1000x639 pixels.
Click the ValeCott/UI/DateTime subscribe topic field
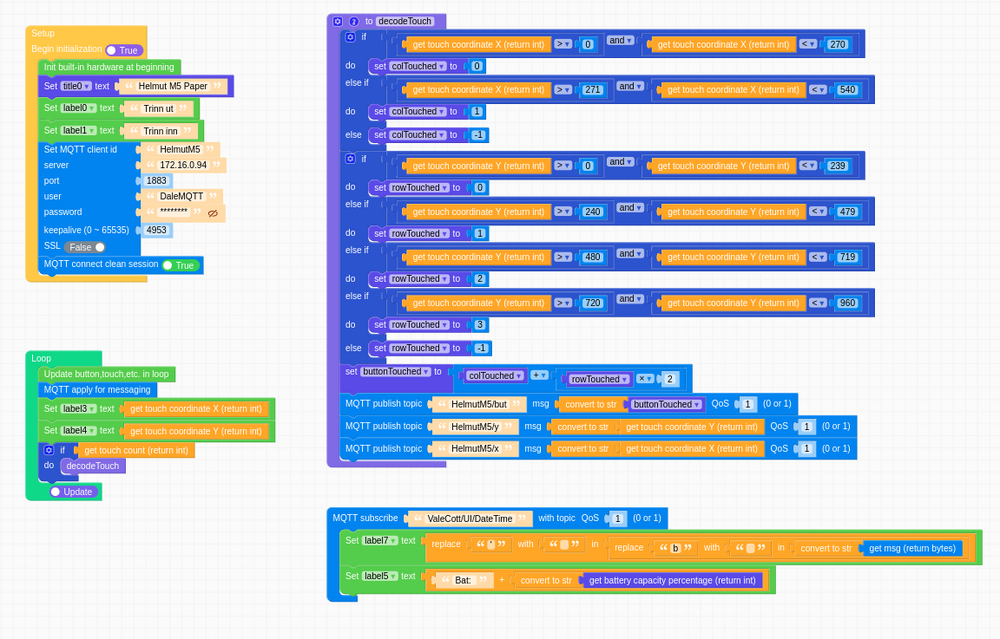coord(470,519)
